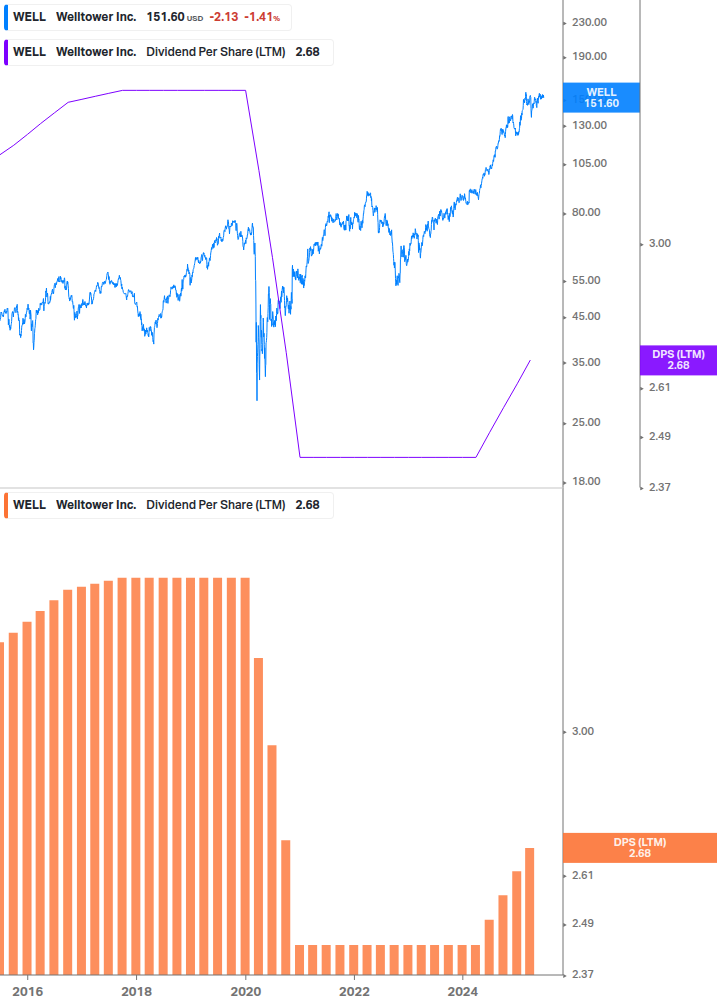This screenshot has height=1005, width=717.
Task: Click the purple color bar on dividend legend
Action: coord(6,52)
